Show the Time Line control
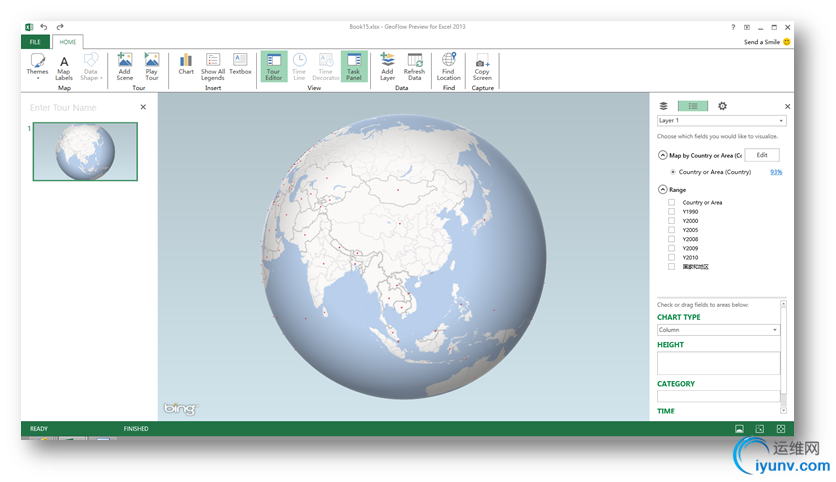Viewport: 836px width, 482px height. (299, 67)
